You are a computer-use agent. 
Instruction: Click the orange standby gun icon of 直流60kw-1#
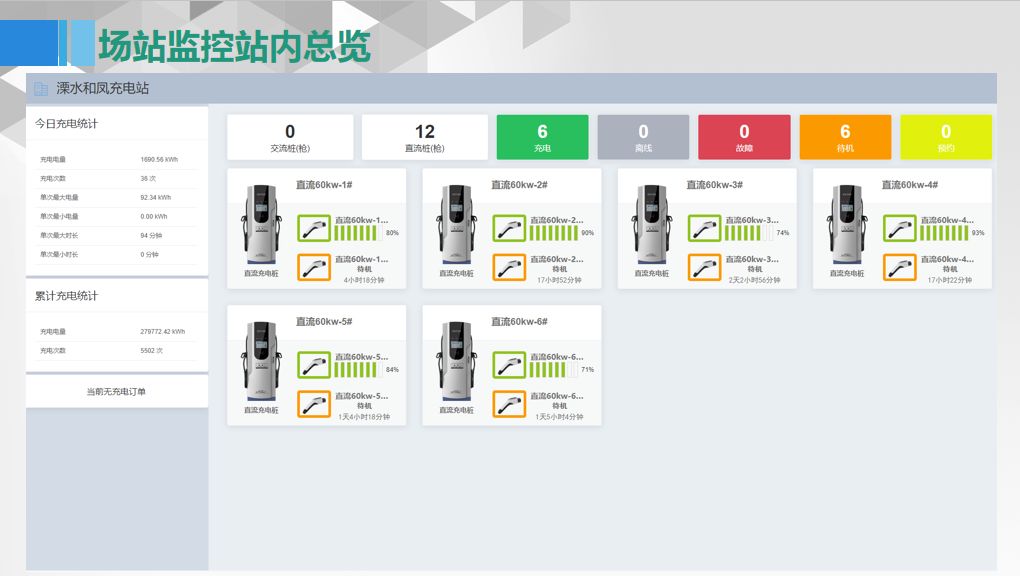(x=314, y=267)
